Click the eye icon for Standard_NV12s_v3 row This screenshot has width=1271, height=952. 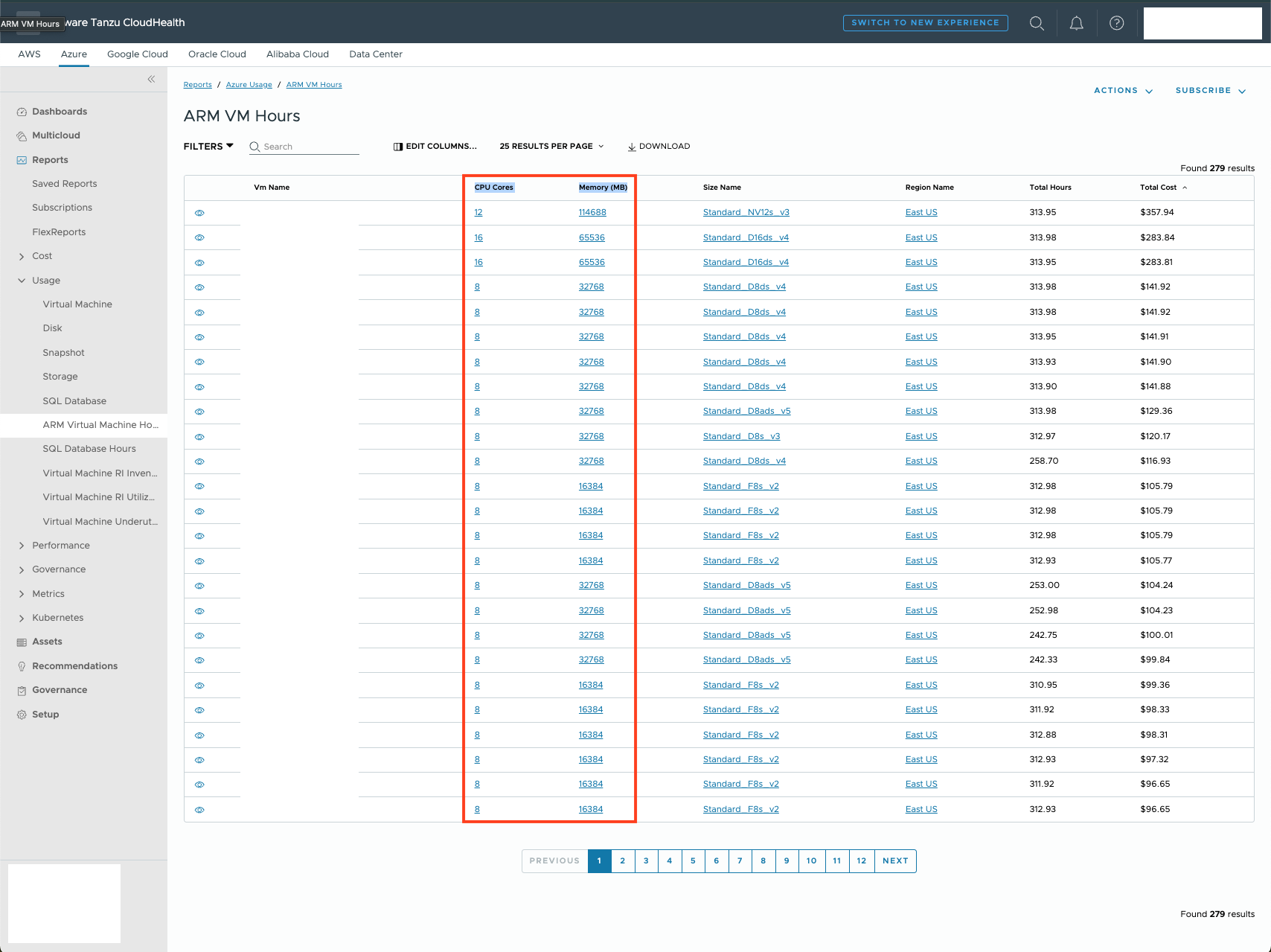[199, 213]
